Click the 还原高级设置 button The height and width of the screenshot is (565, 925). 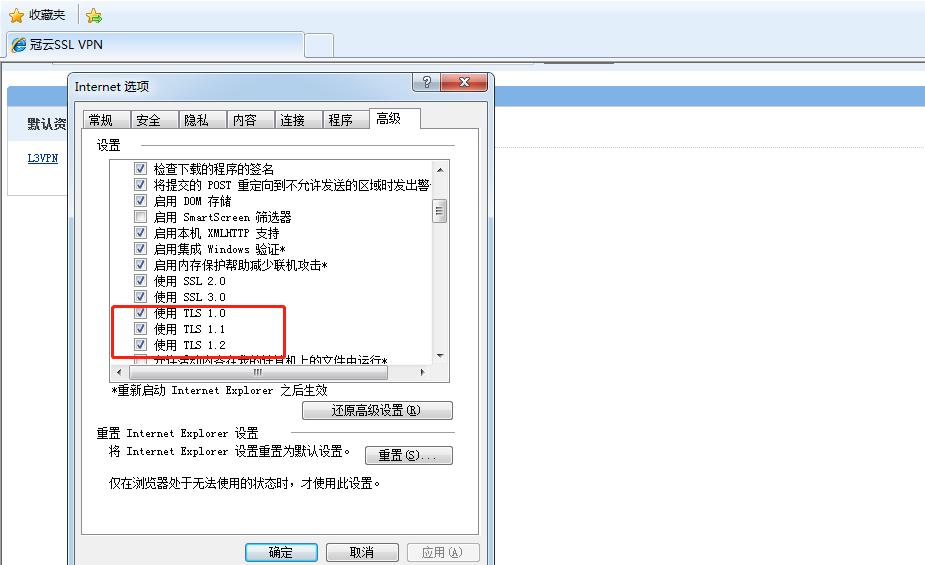click(x=377, y=410)
